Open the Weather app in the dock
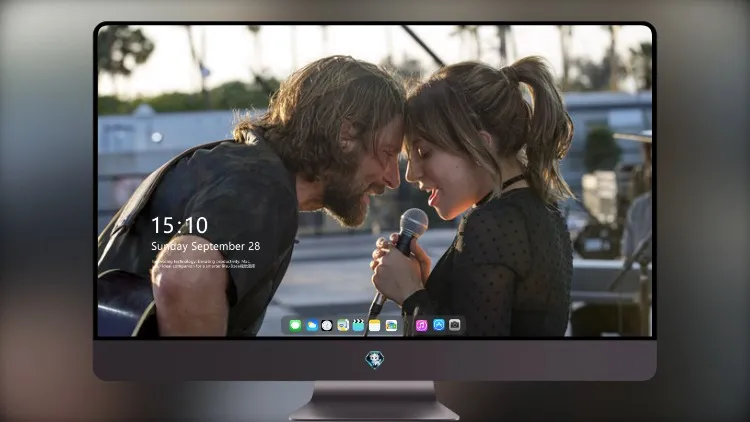The image size is (750, 422). point(311,325)
